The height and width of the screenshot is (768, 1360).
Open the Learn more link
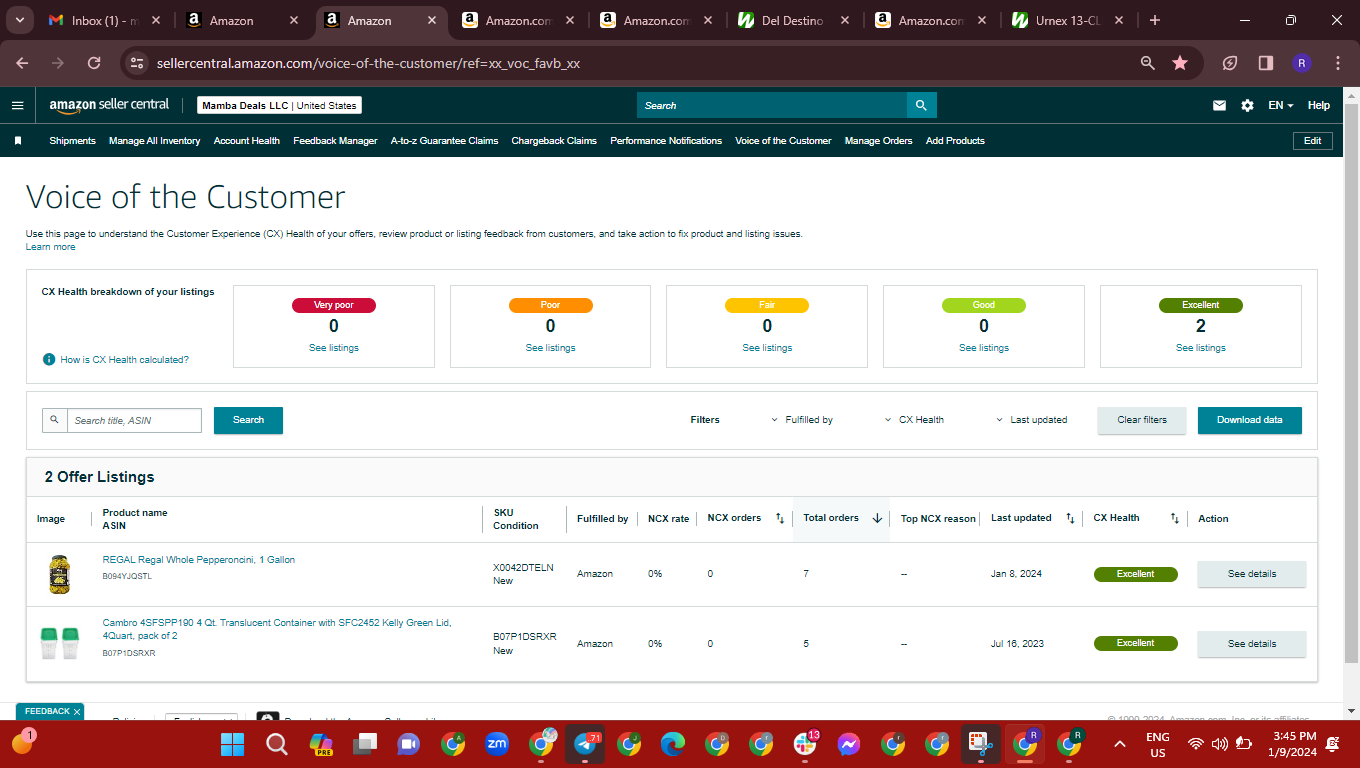point(50,247)
